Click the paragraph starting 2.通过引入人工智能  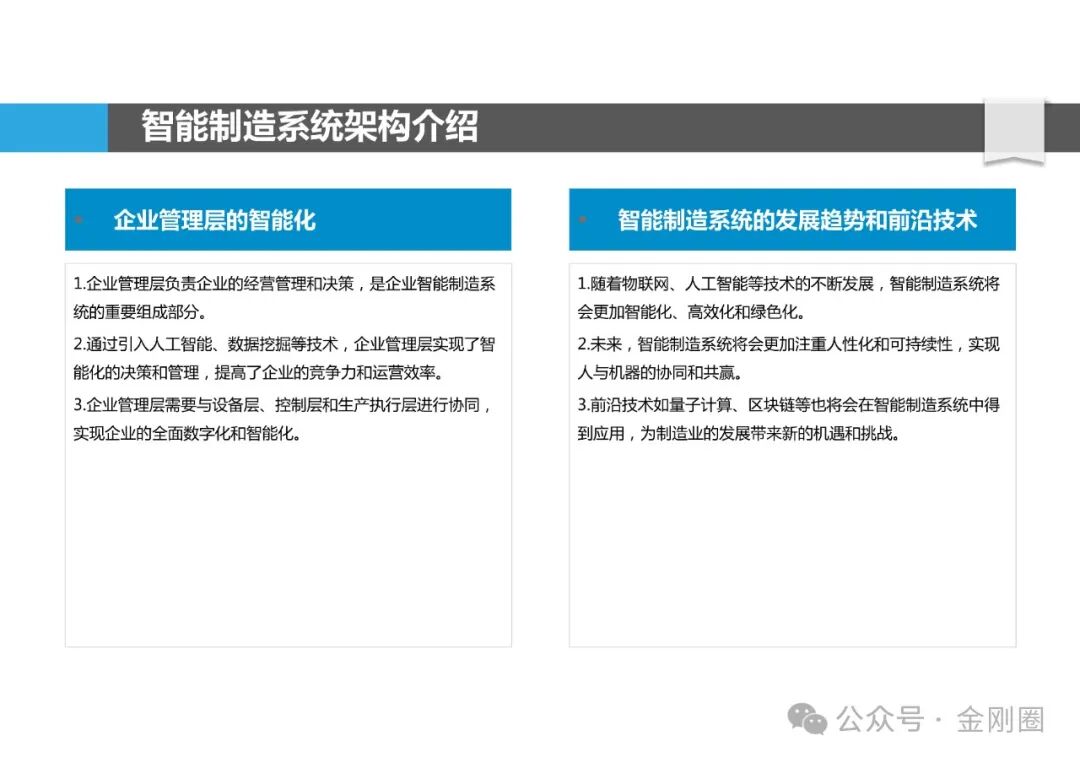tap(284, 358)
